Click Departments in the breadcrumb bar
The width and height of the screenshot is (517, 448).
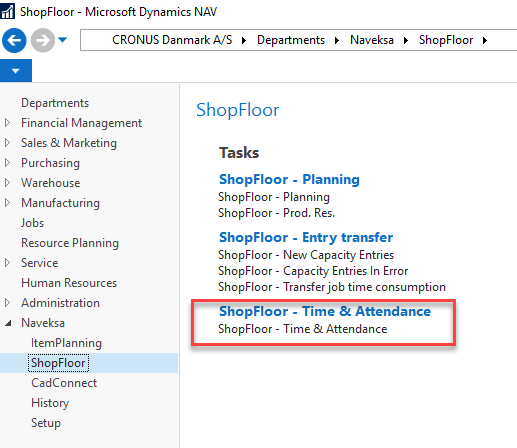pyautogui.click(x=291, y=40)
